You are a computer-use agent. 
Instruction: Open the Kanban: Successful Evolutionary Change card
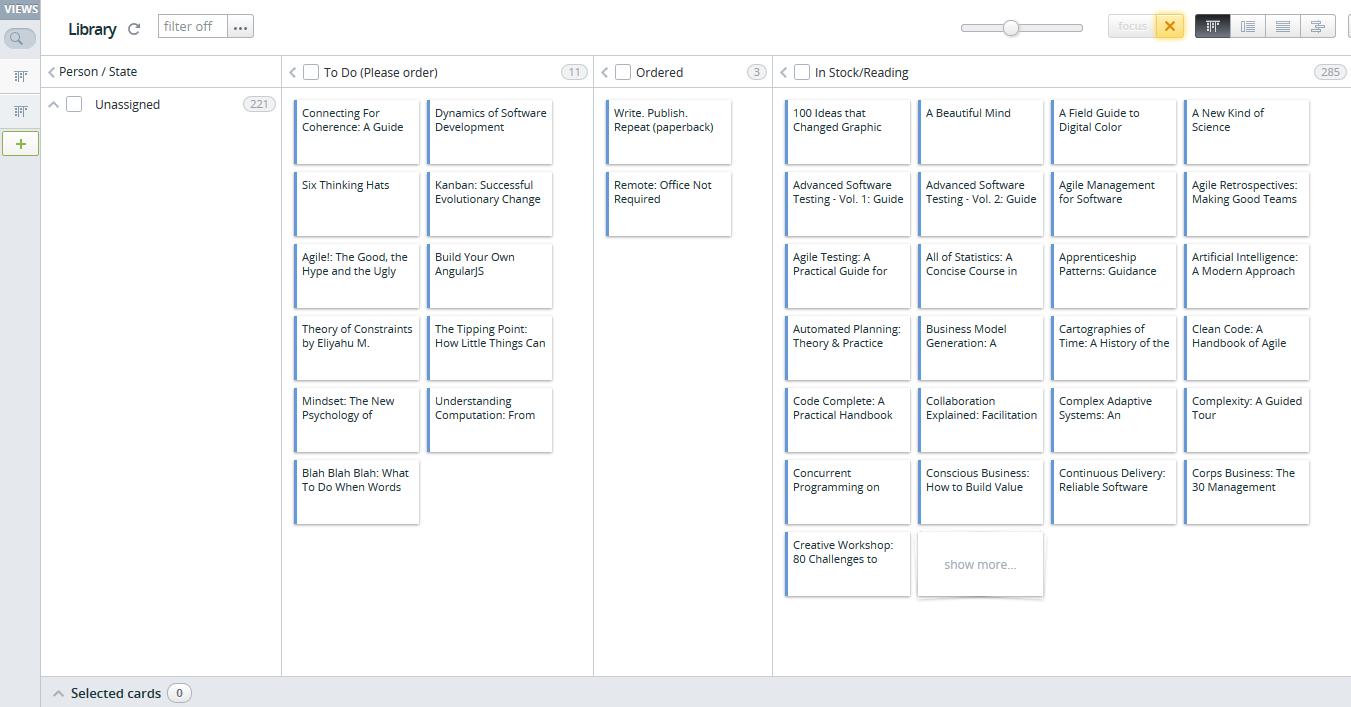pyautogui.click(x=490, y=204)
